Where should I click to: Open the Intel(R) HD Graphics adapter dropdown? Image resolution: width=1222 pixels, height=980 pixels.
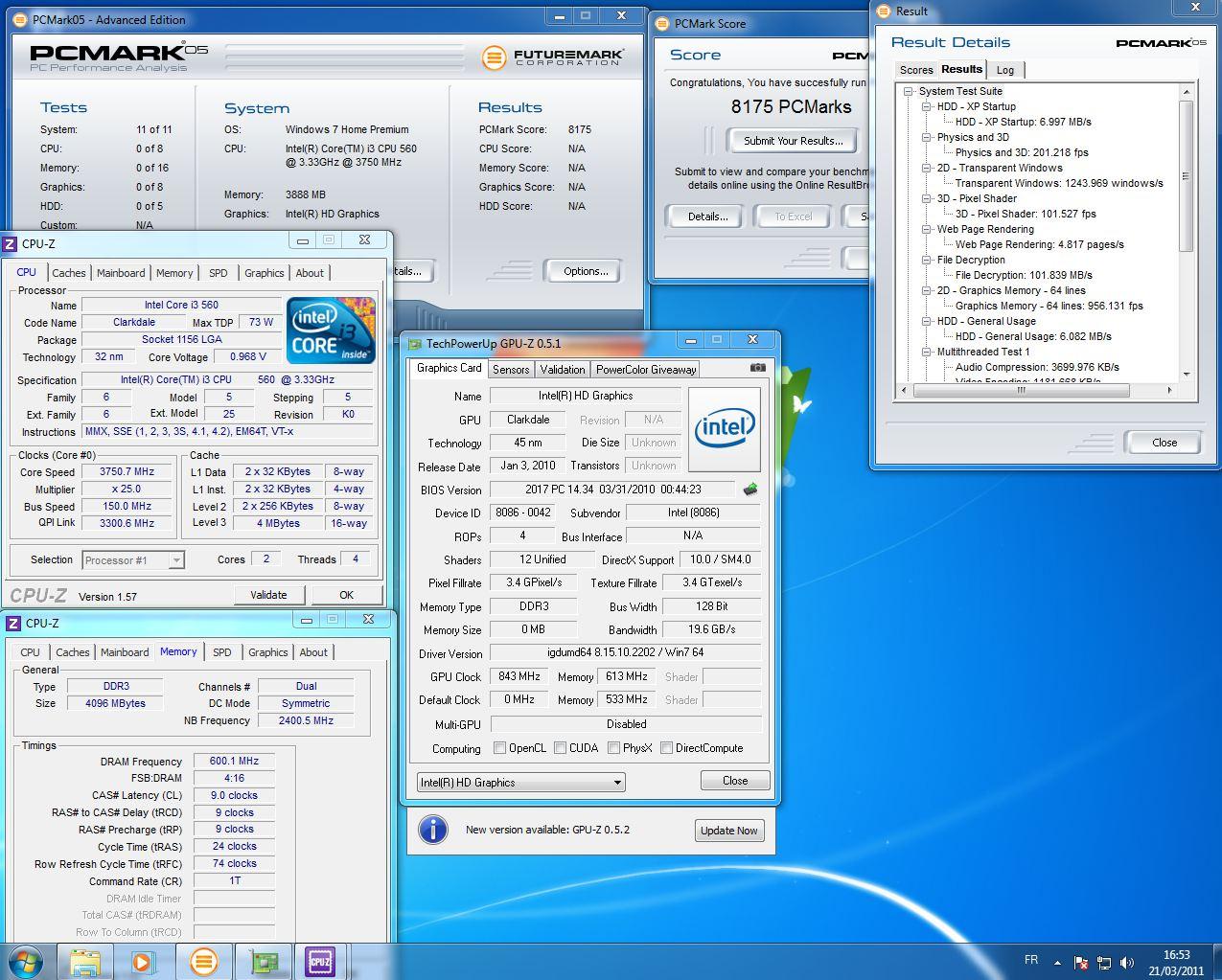(x=520, y=783)
